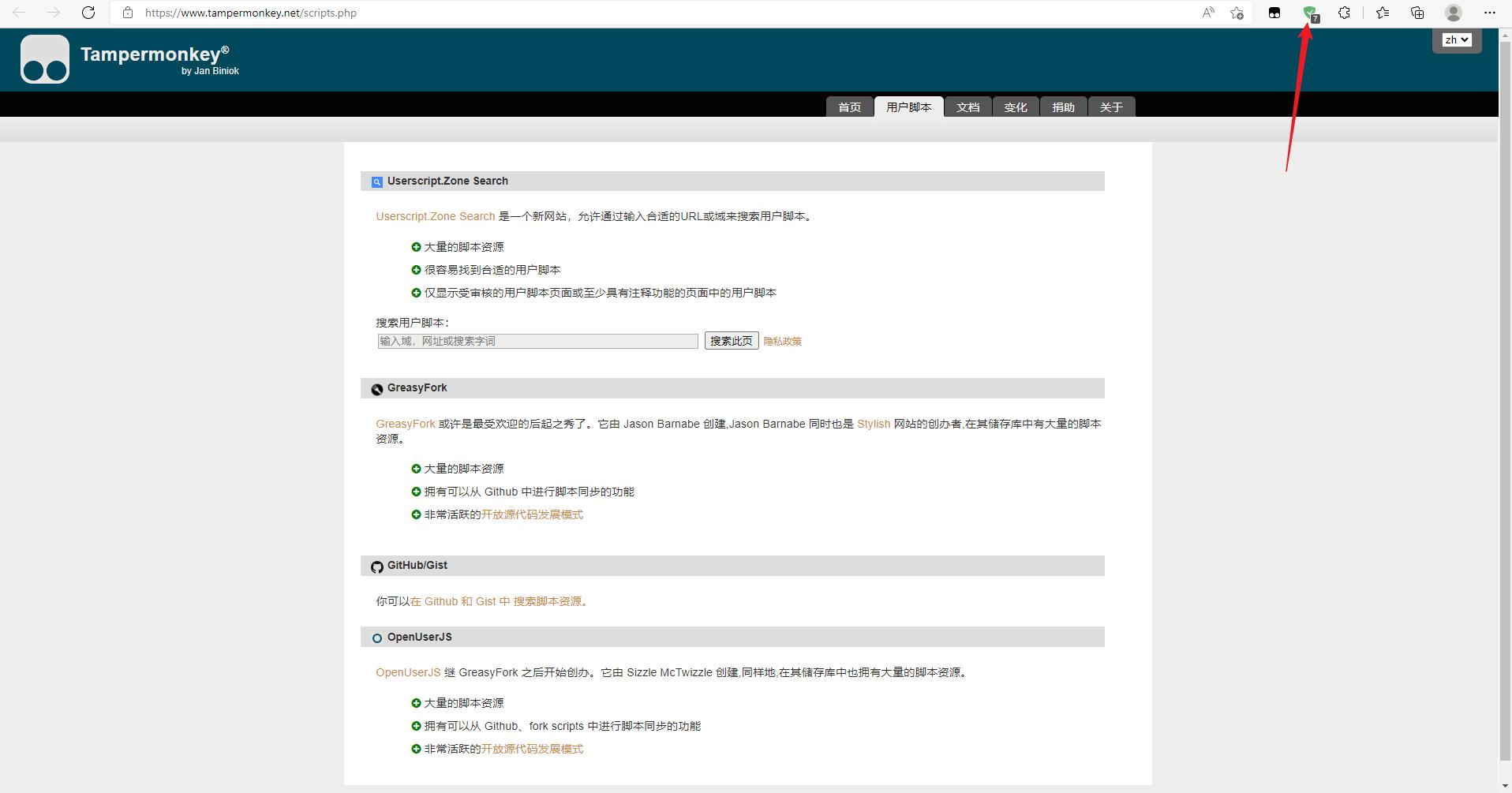The width and height of the screenshot is (1512, 793).
Task: Open the Favorites list icon
Action: click(x=1383, y=13)
